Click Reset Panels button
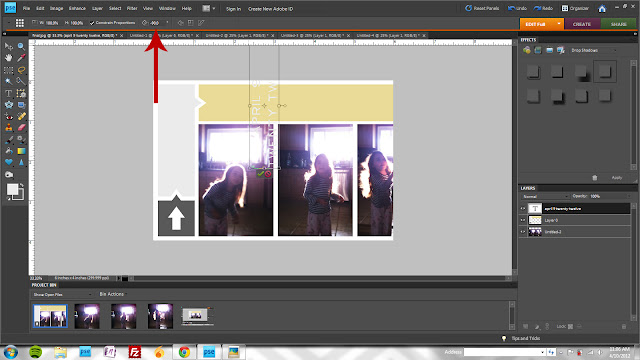The width and height of the screenshot is (640, 360). 482,8
